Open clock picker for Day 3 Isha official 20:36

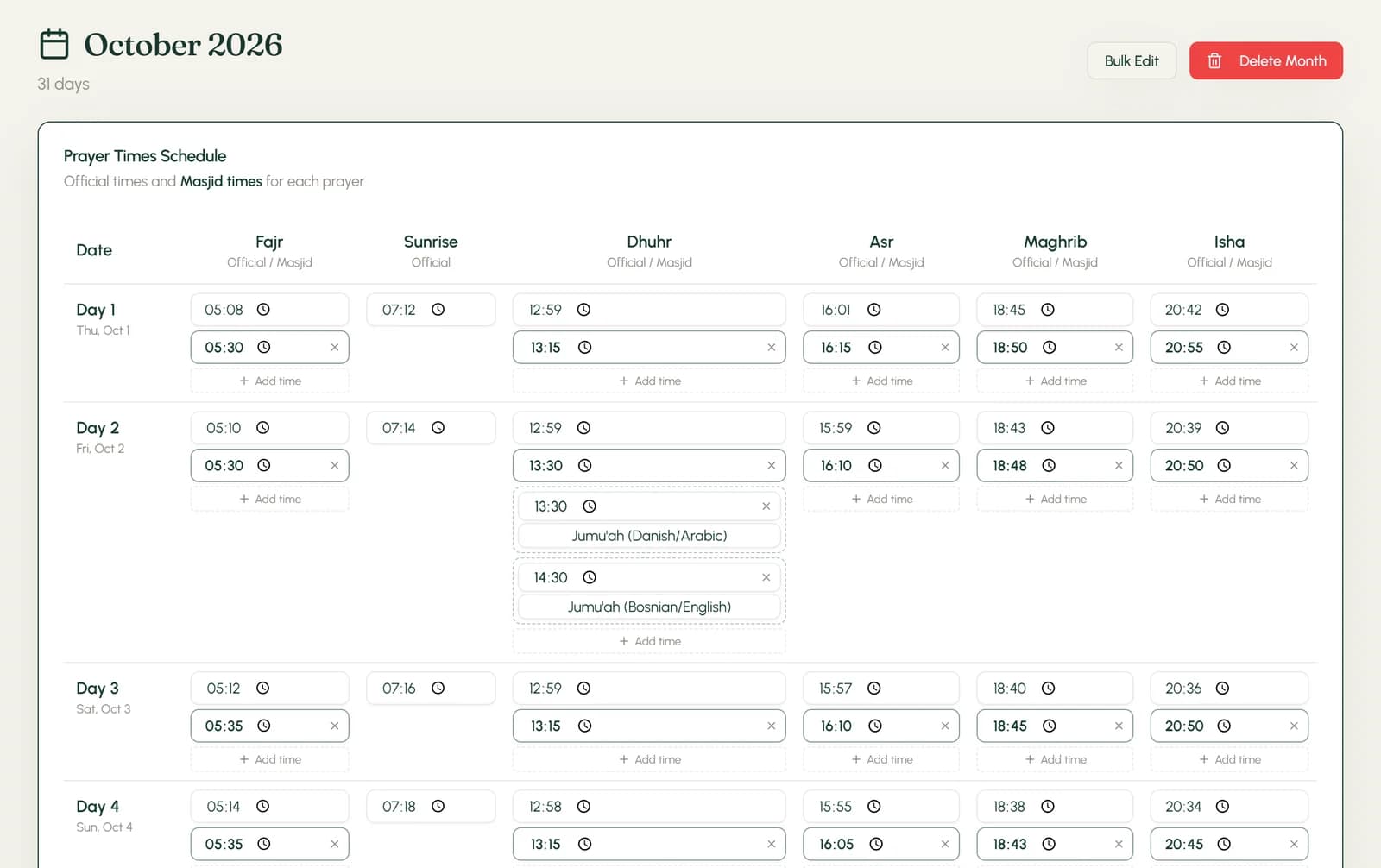[1222, 689]
